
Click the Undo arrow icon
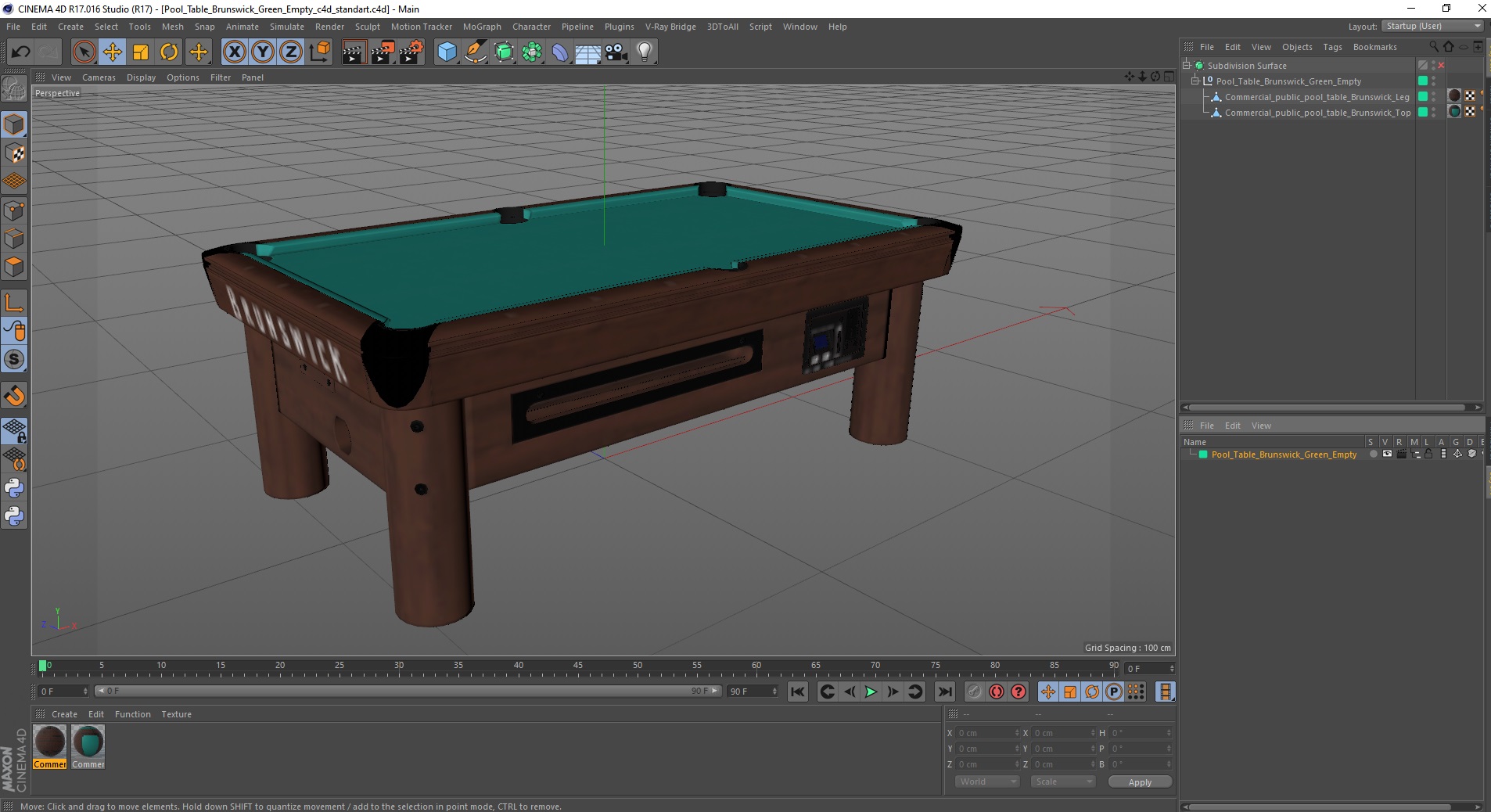tap(20, 52)
